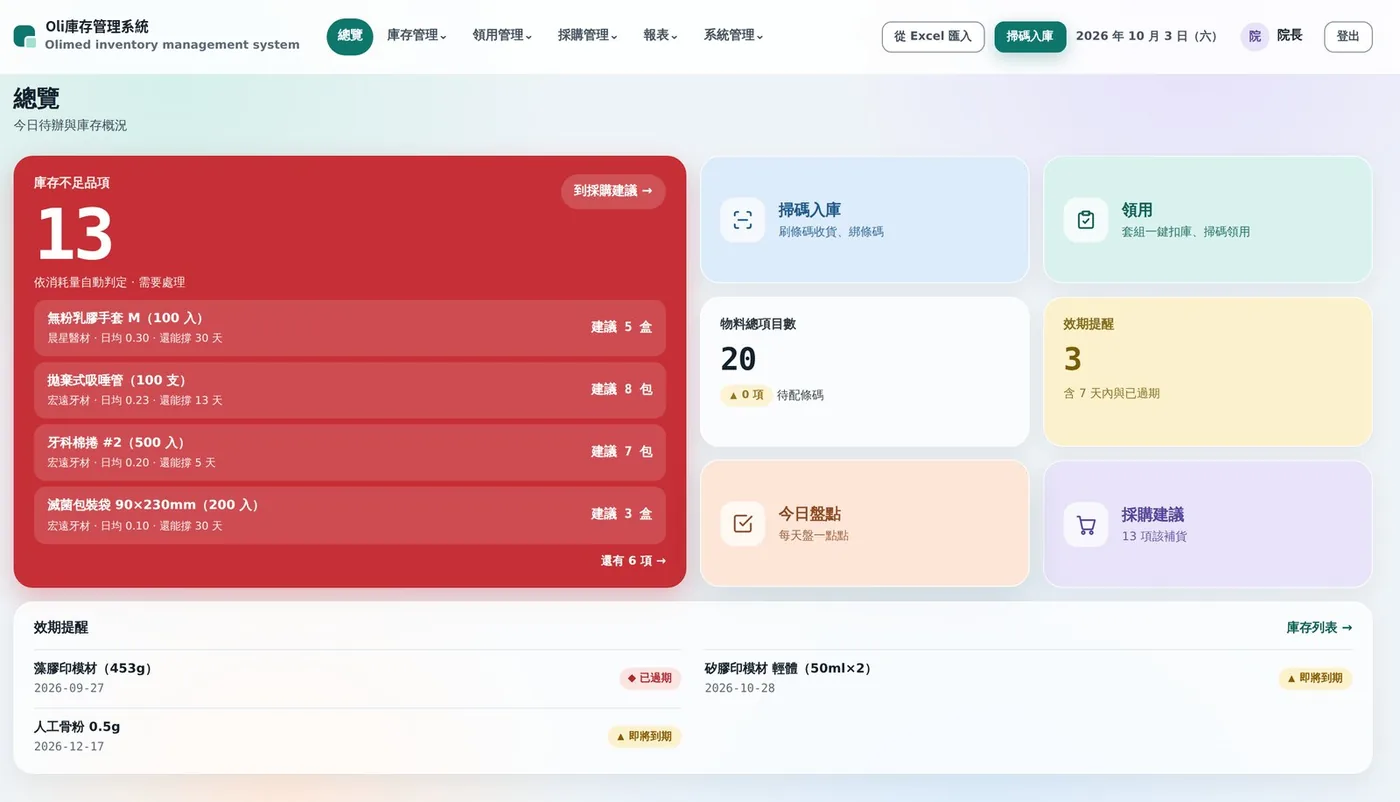Select the 牙科棉捲 #2（500 入）row
Viewport: 1400px width, 802px height.
click(x=350, y=452)
